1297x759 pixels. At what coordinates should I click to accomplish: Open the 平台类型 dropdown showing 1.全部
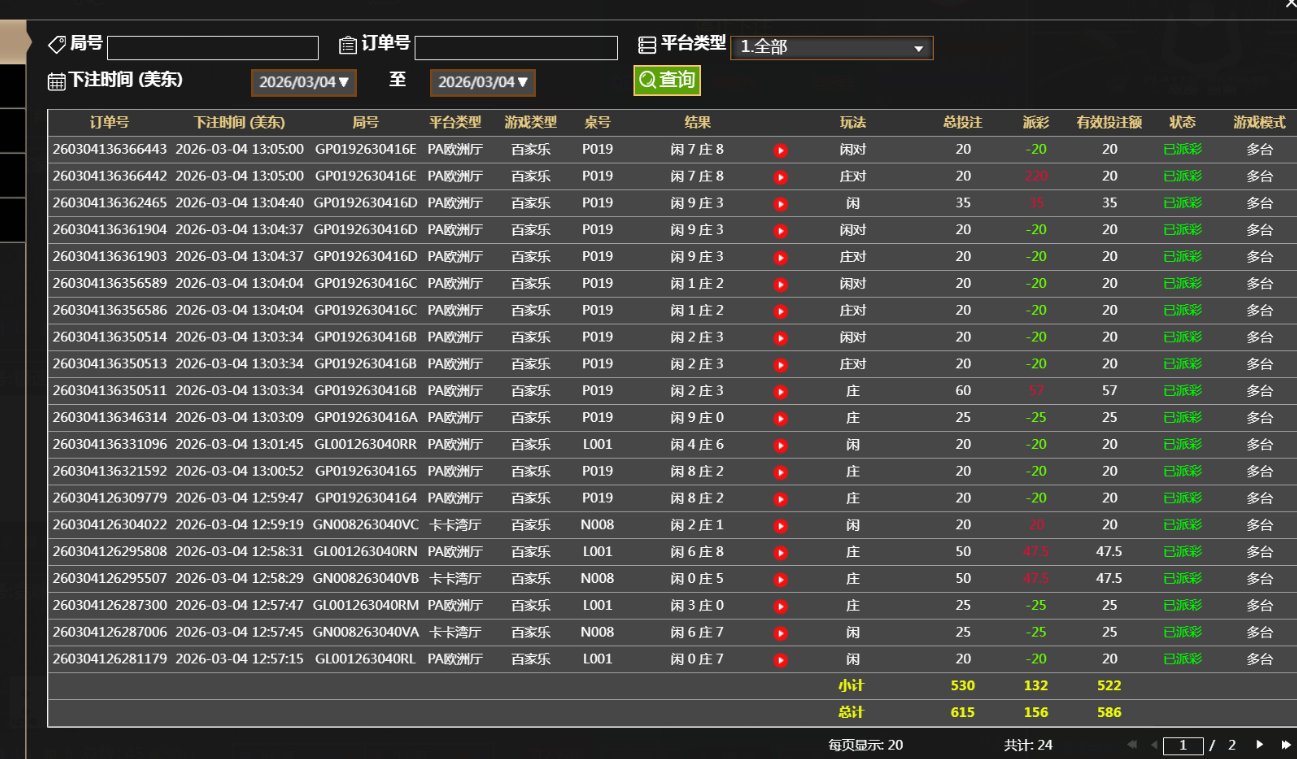(x=831, y=47)
